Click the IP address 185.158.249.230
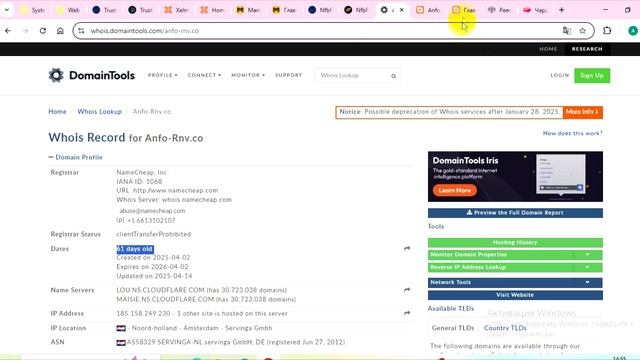 point(143,313)
